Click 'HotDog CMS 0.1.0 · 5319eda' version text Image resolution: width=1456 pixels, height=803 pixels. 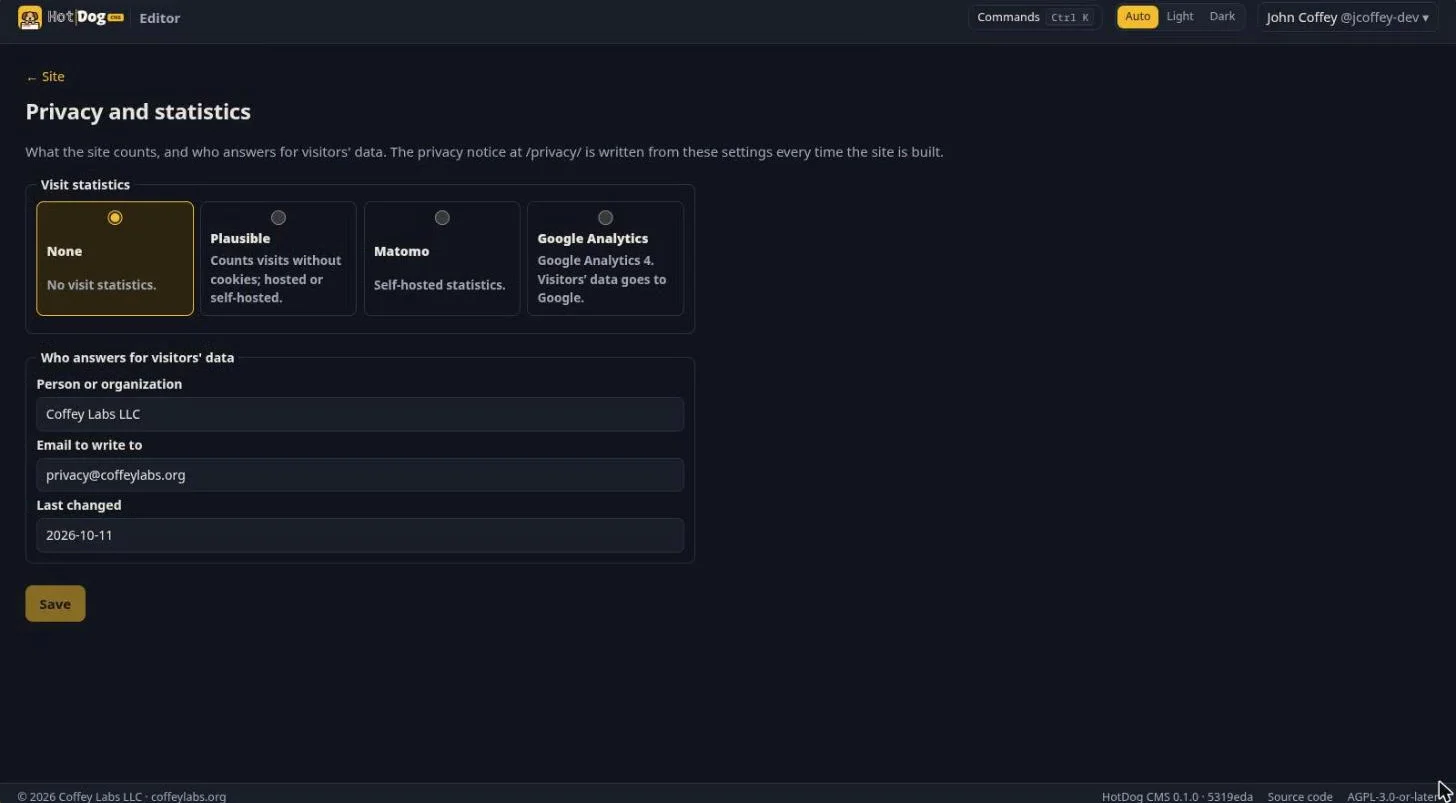pos(1177,796)
